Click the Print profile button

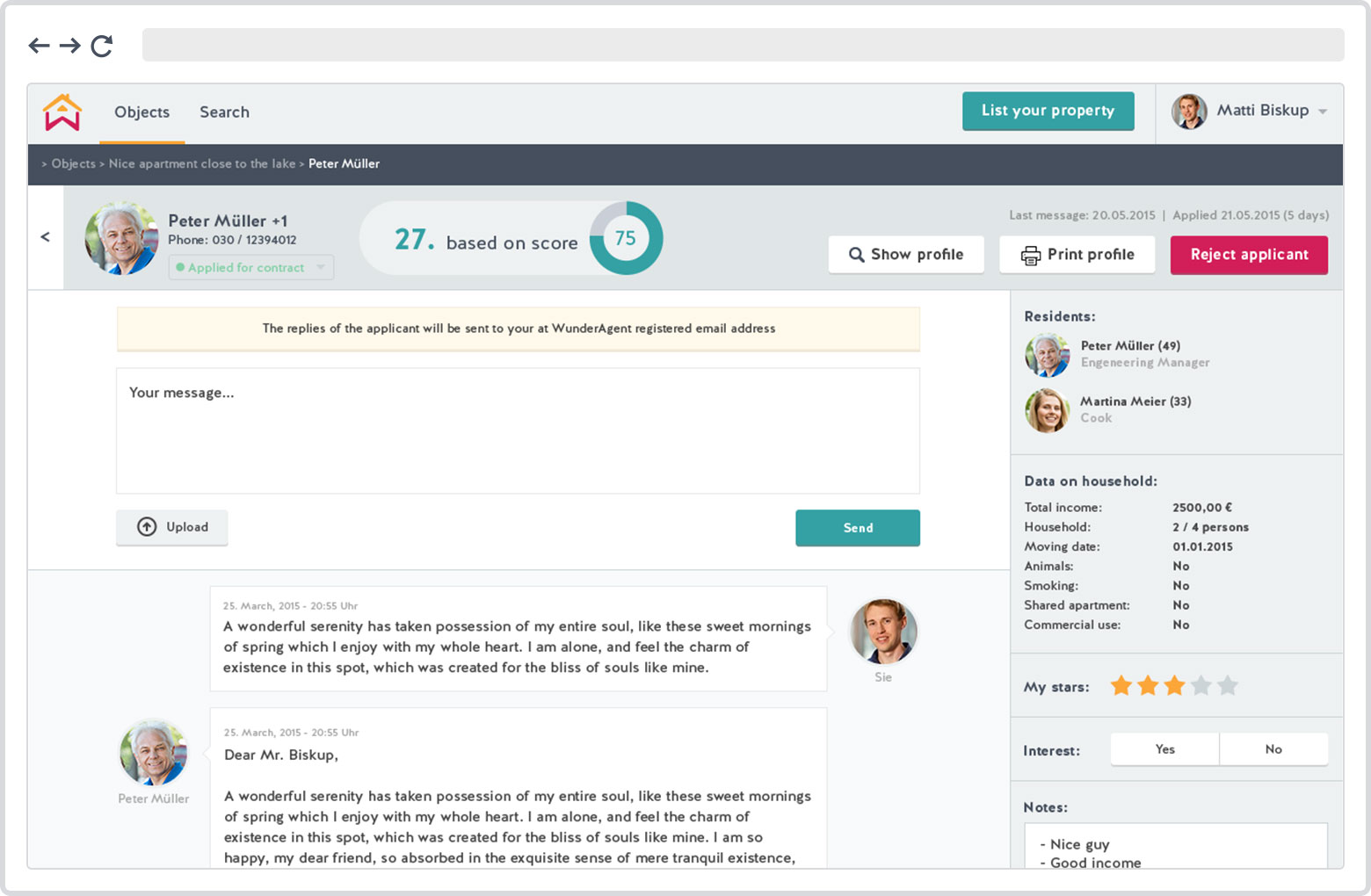[1077, 255]
